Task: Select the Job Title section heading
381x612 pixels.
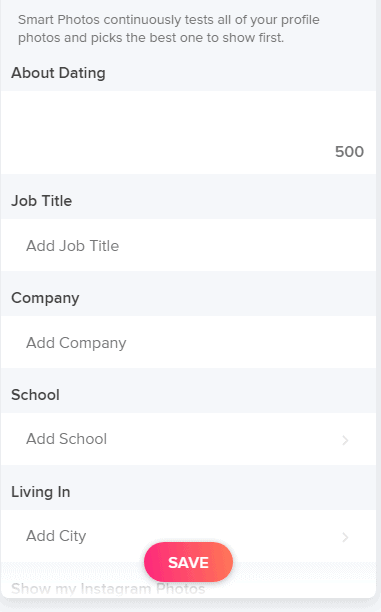Action: point(41,201)
